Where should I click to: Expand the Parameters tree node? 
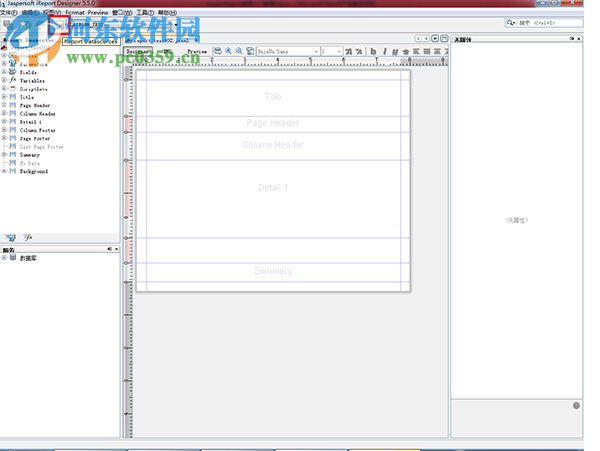[4, 64]
